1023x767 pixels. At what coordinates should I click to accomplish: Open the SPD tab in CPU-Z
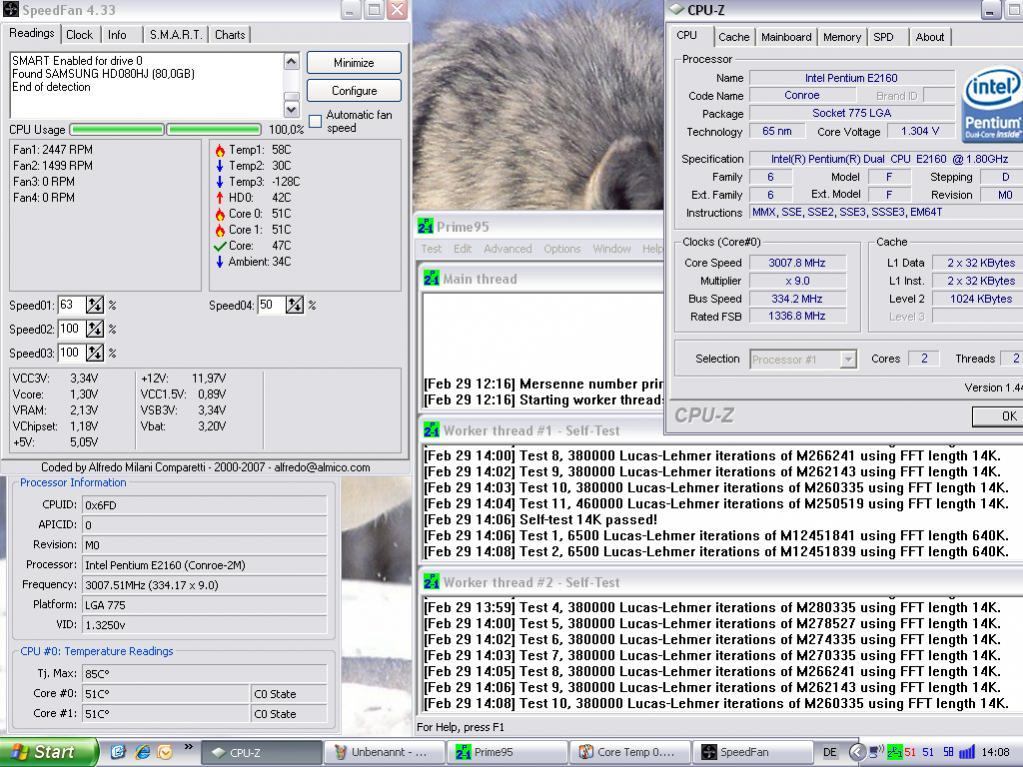click(x=883, y=37)
